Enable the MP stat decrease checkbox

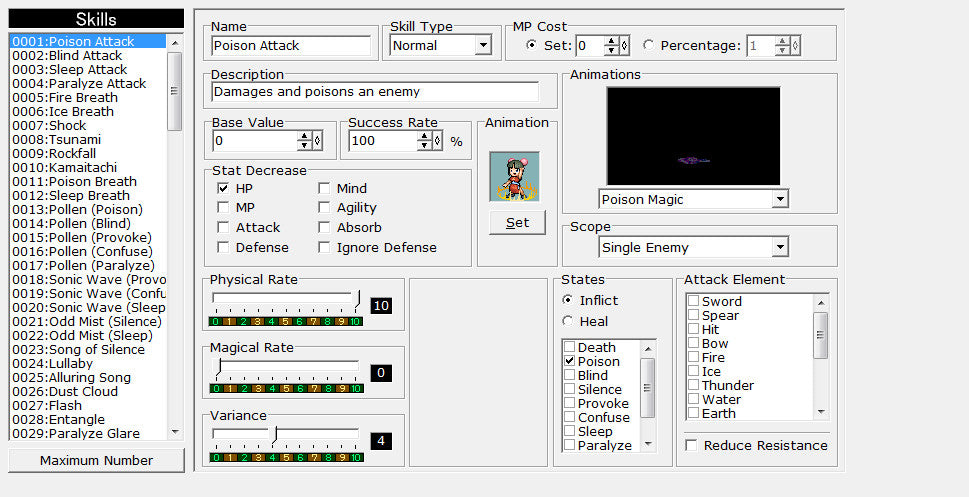[x=223, y=208]
